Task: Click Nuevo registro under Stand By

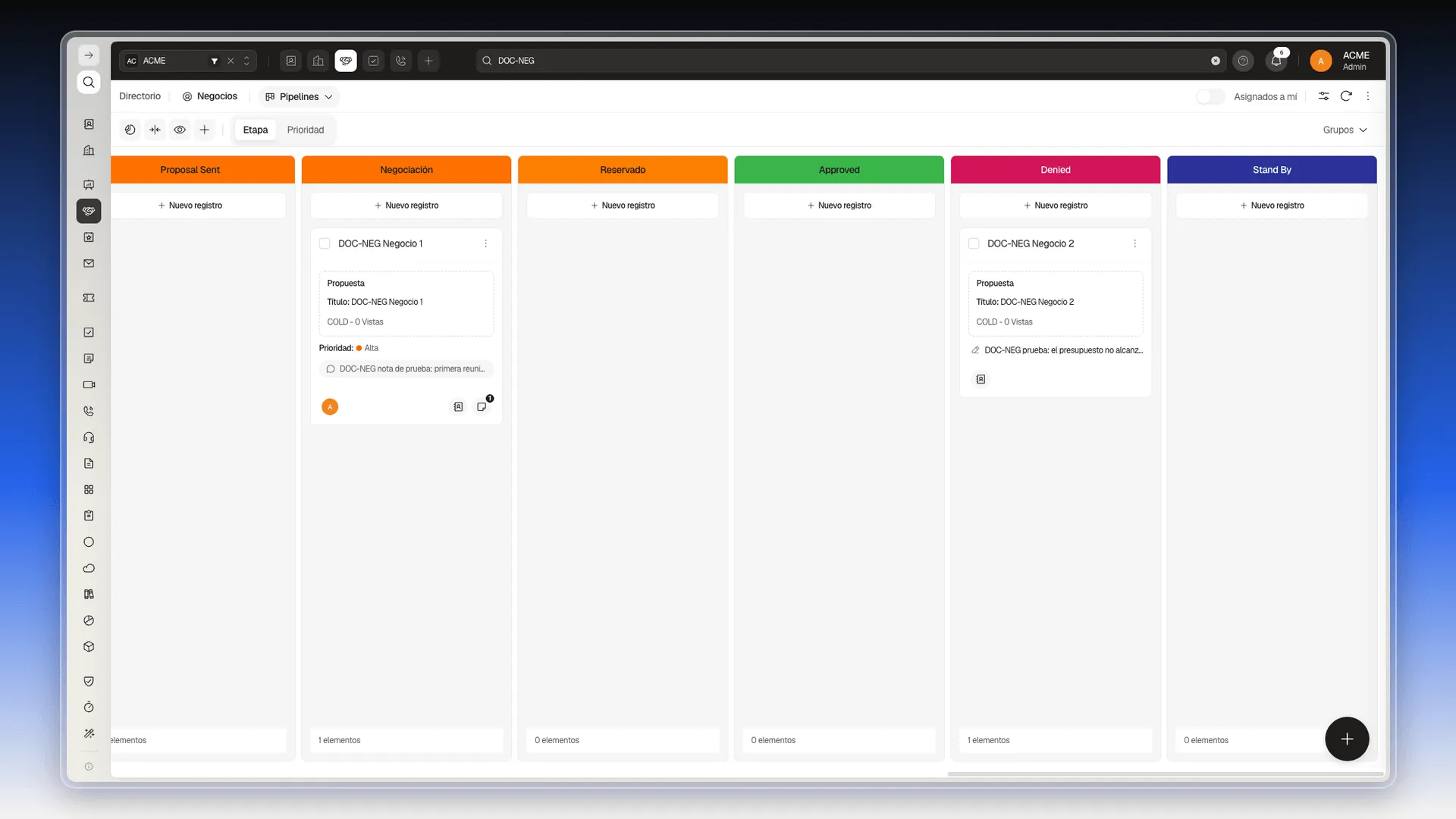Action: point(1272,206)
